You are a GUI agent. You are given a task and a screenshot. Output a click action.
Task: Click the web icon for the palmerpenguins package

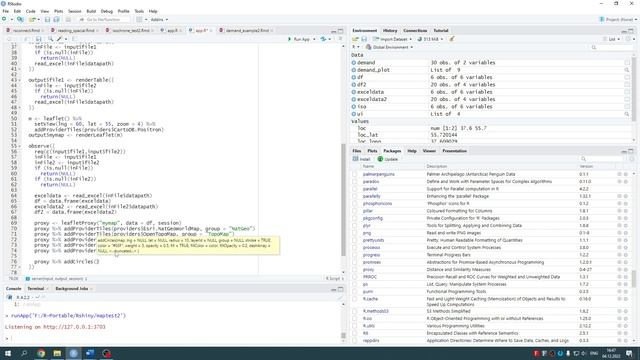coord(619,174)
